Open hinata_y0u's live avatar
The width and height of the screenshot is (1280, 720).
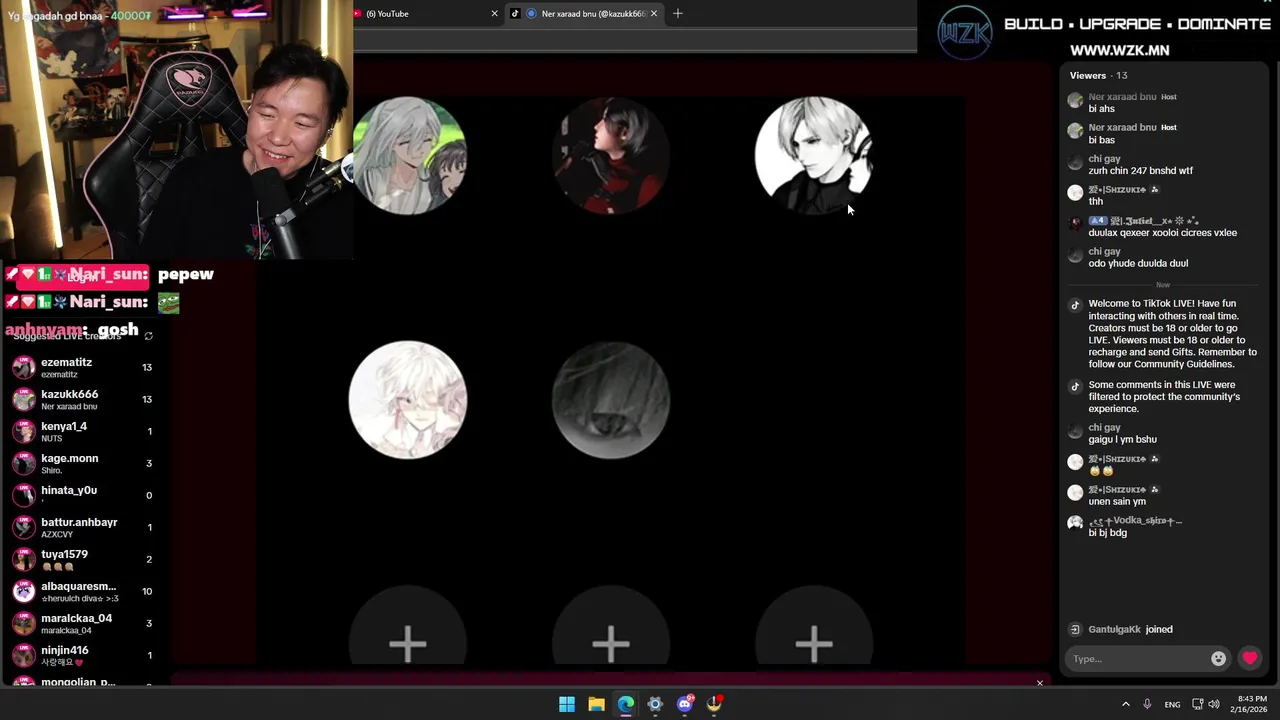pyautogui.click(x=24, y=496)
